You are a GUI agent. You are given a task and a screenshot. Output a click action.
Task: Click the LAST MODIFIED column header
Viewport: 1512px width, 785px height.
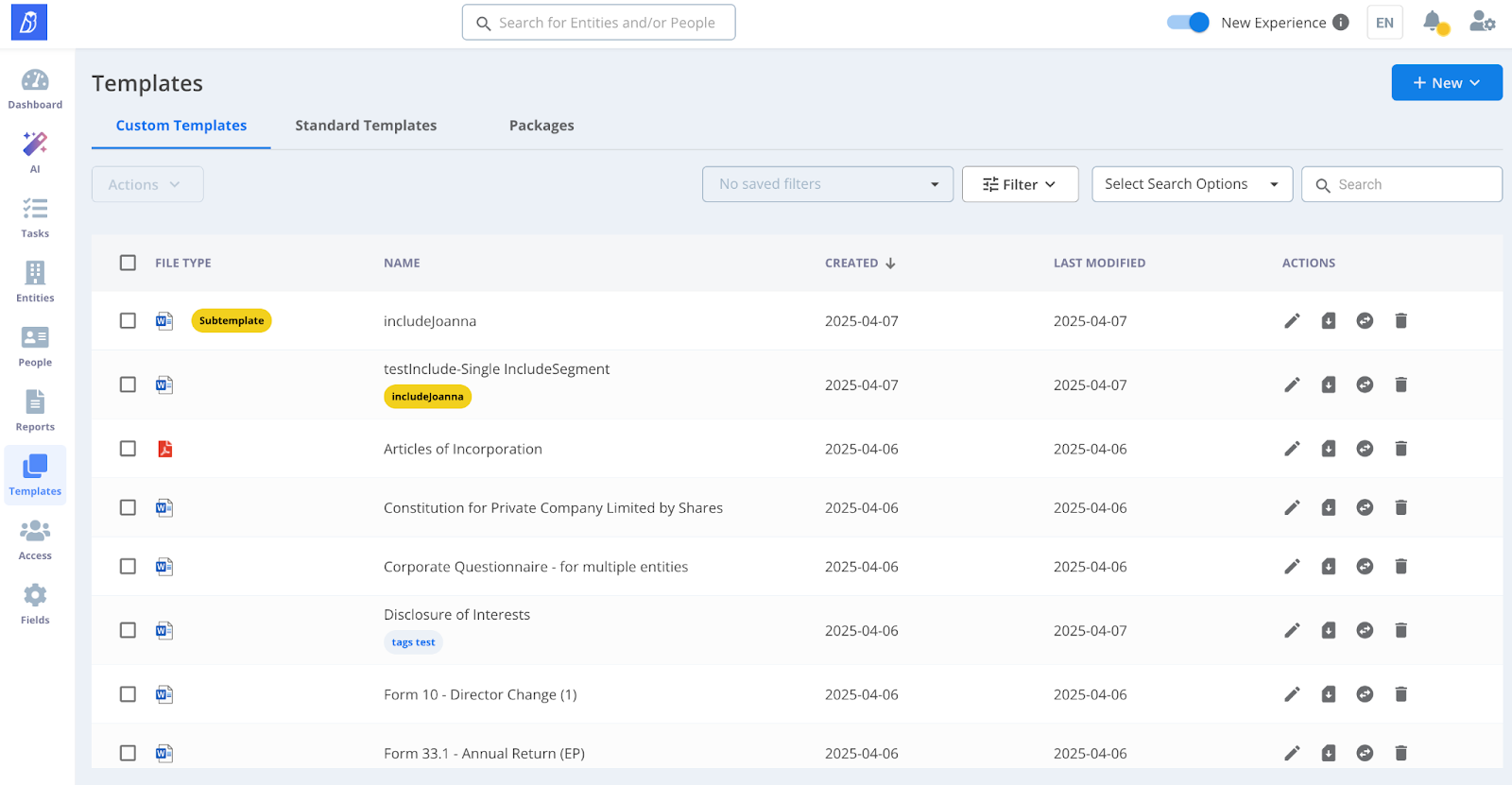[1099, 264]
